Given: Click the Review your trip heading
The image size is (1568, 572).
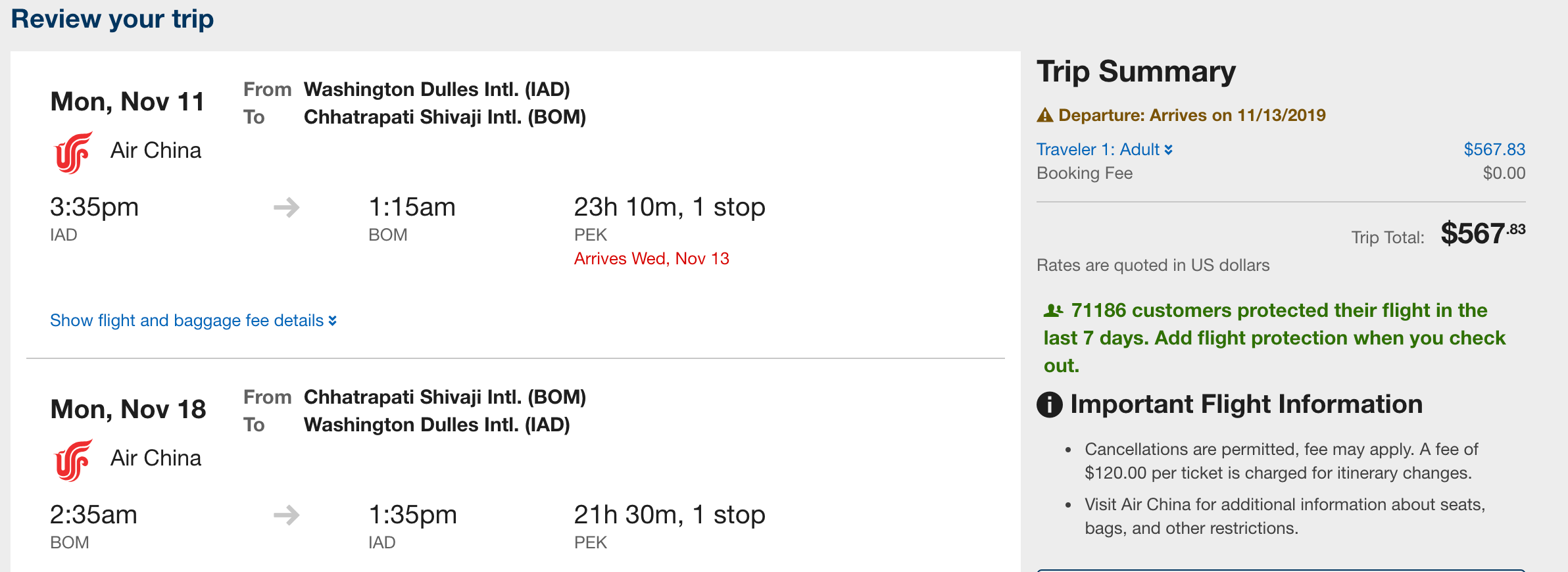Looking at the screenshot, I should (112, 19).
